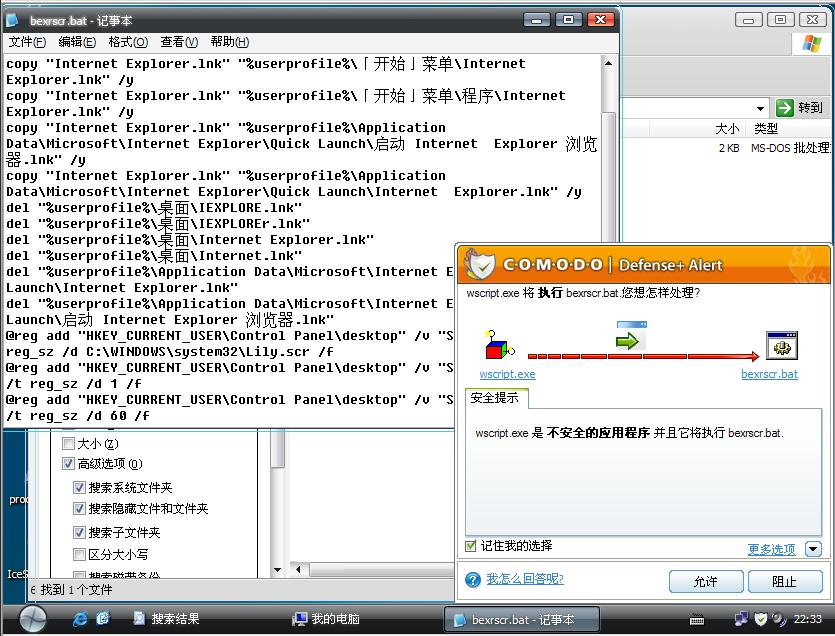Open 查看(V) menu in Notepad
This screenshot has height=636, width=835.
click(179, 42)
